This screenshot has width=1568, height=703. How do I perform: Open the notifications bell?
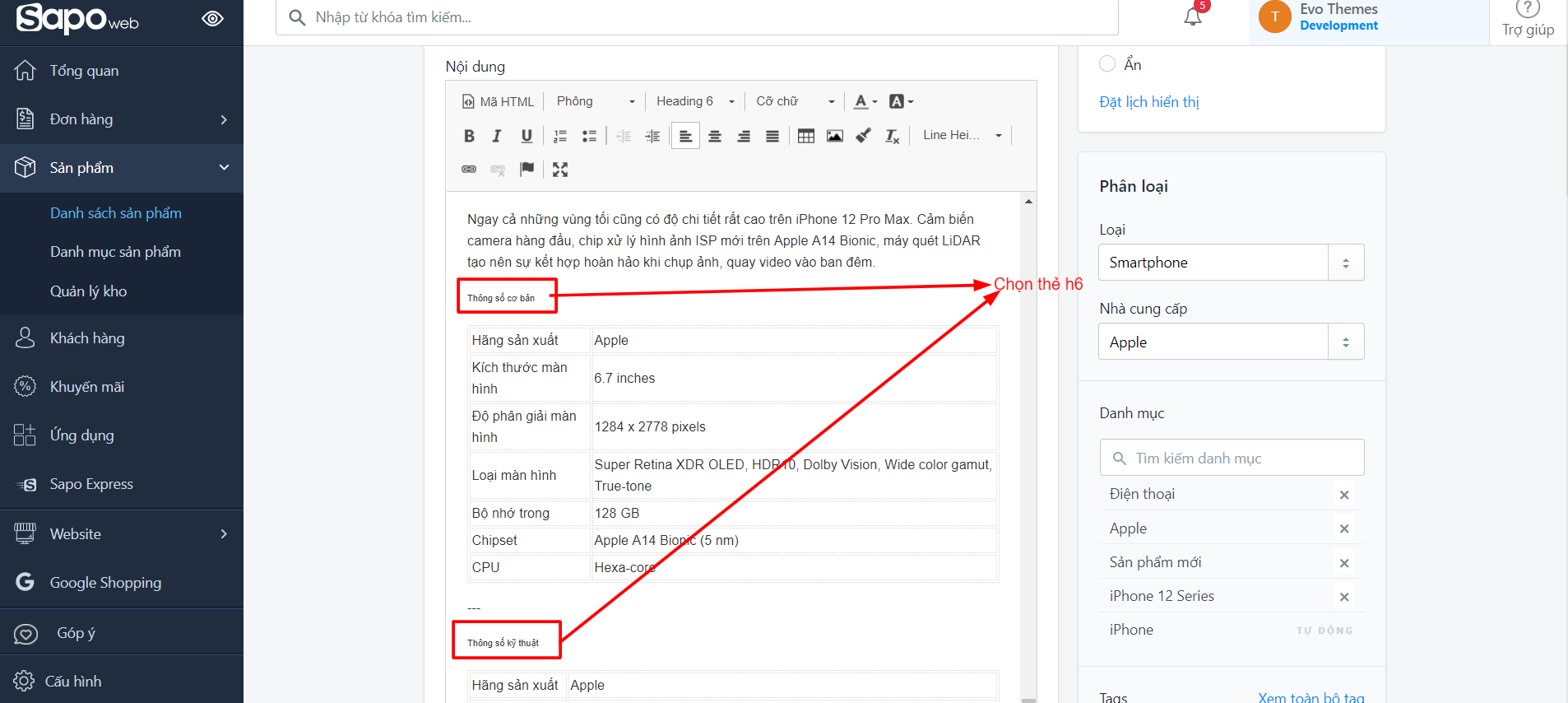tap(1193, 16)
